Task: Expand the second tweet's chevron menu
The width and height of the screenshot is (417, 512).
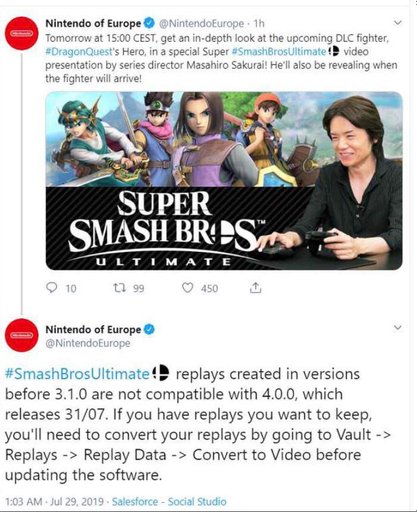Action: (397, 327)
